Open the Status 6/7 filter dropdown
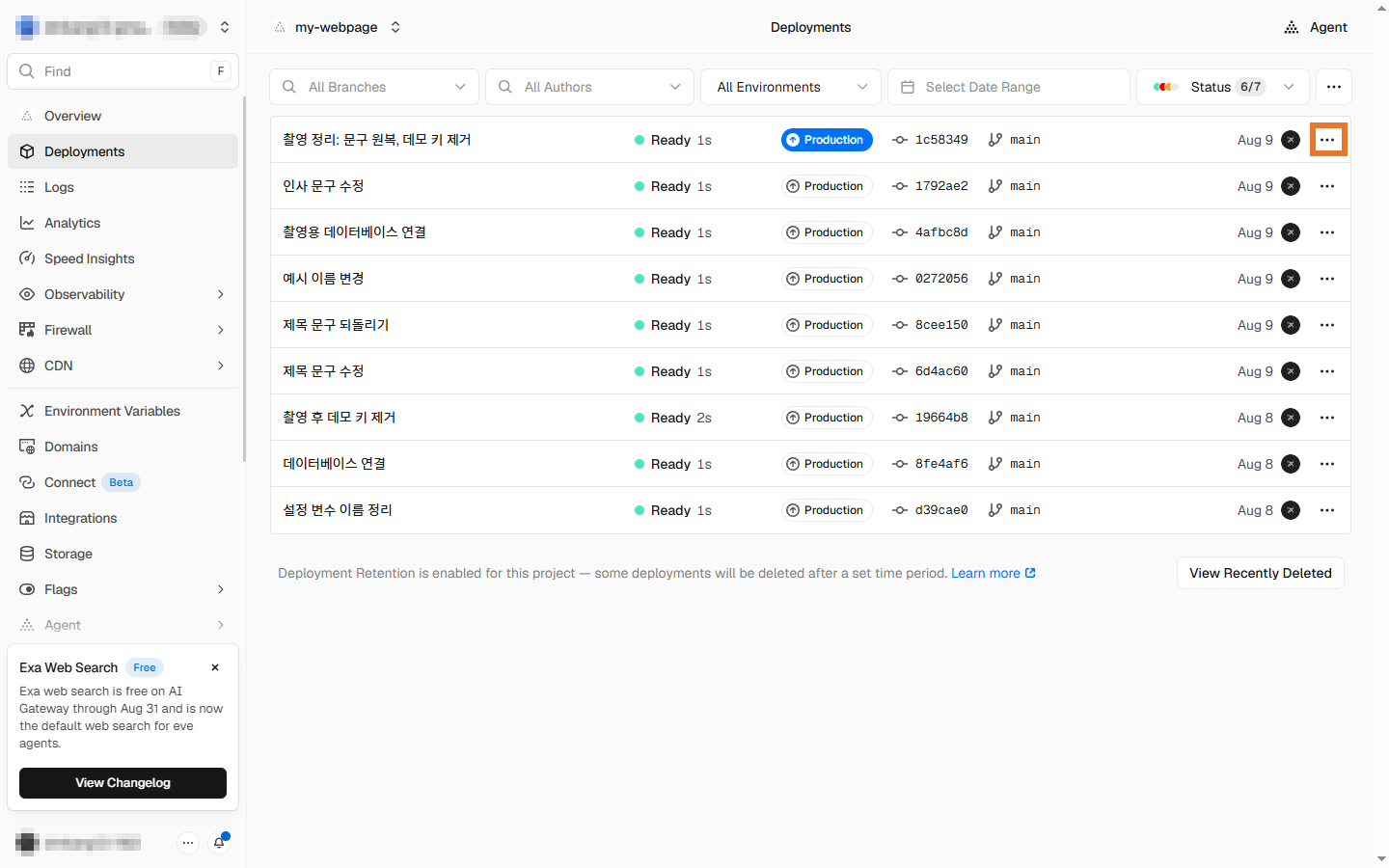 tap(1223, 87)
